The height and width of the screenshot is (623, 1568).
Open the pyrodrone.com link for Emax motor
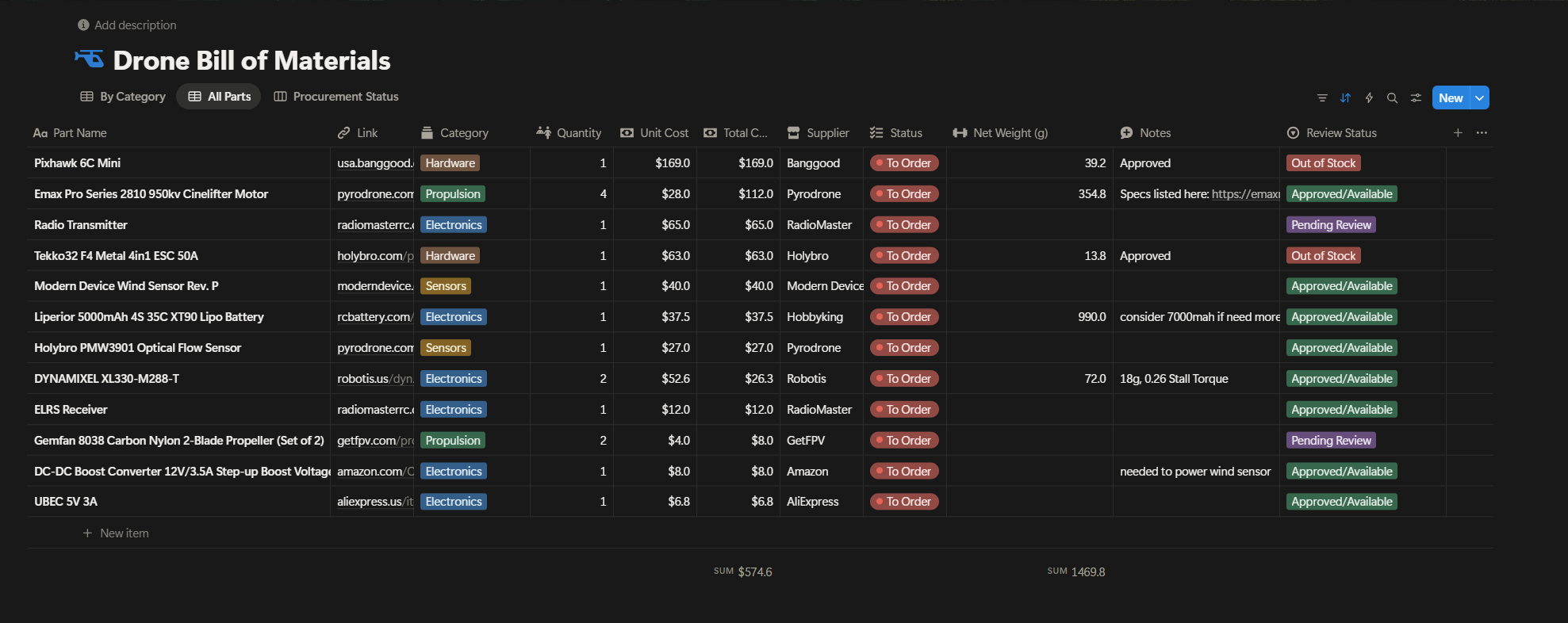(x=375, y=194)
